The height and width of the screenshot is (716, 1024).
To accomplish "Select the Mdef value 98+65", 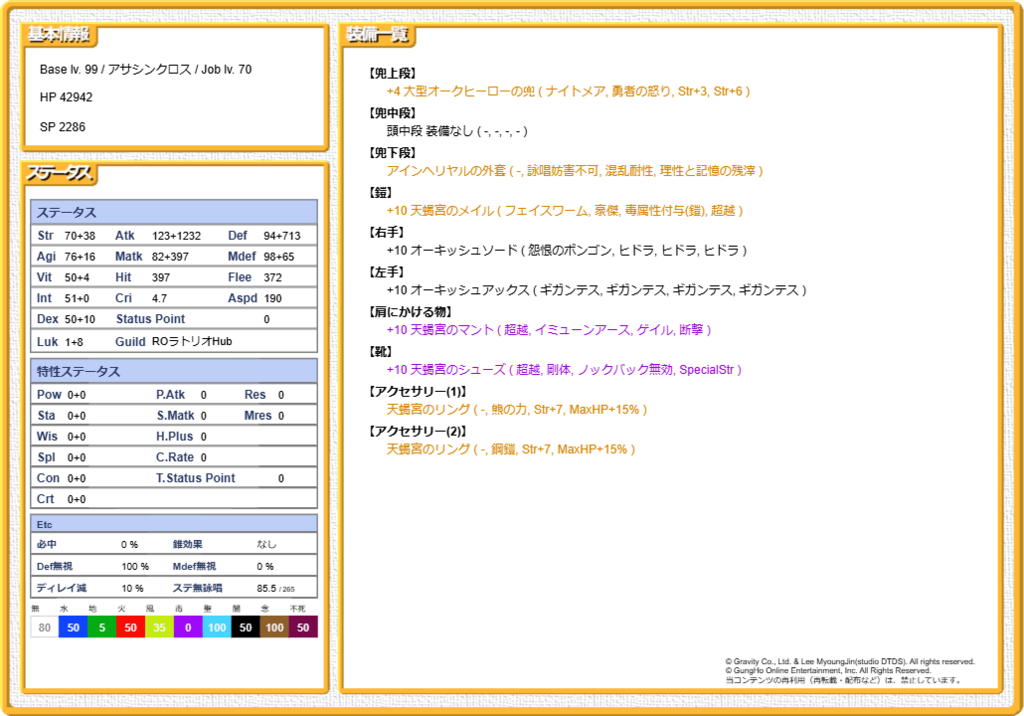I will pos(279,257).
